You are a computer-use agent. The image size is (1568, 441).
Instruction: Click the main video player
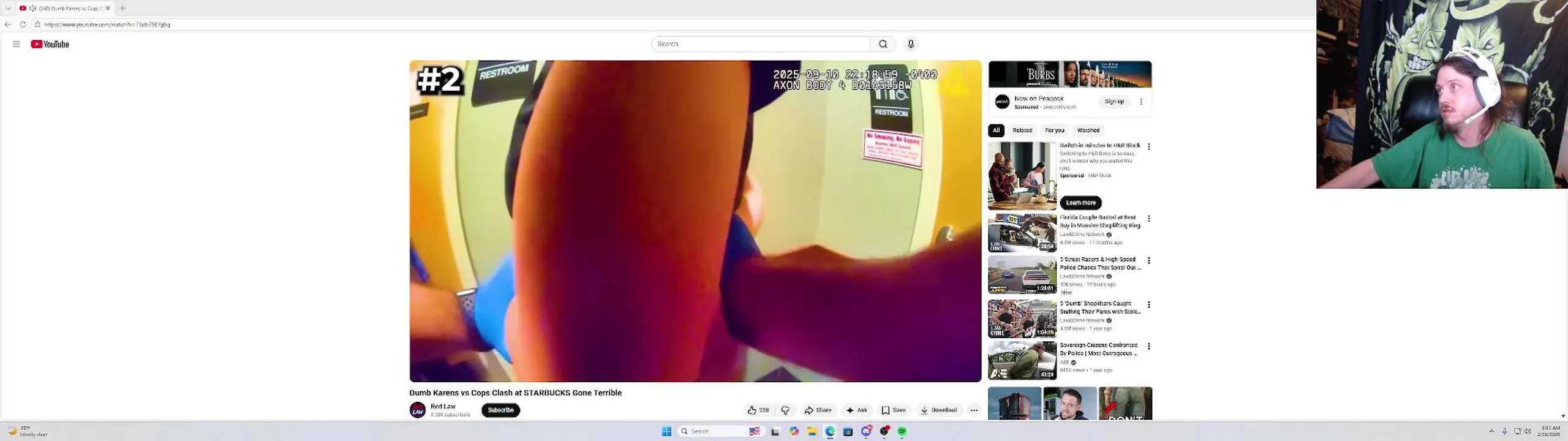coord(695,221)
